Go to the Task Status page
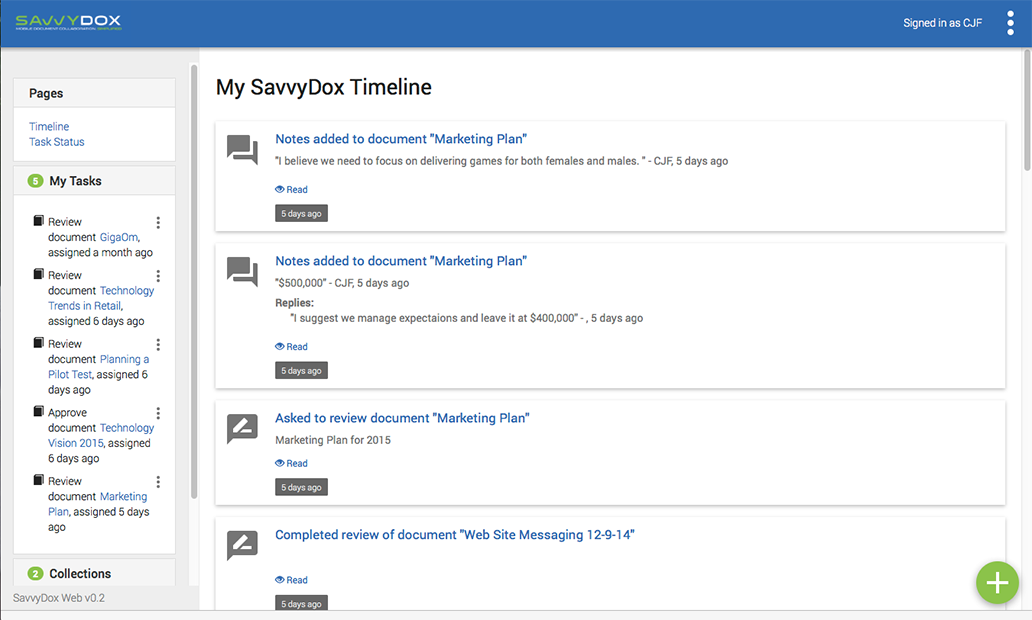 point(56,142)
